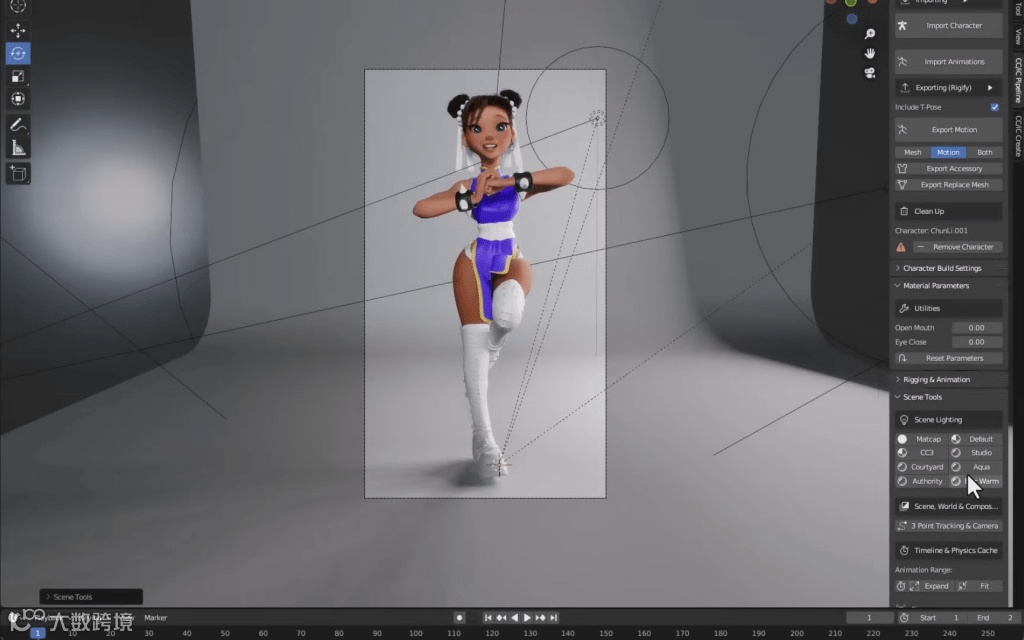Set export mode to Both
1024x640 pixels.
click(x=985, y=153)
